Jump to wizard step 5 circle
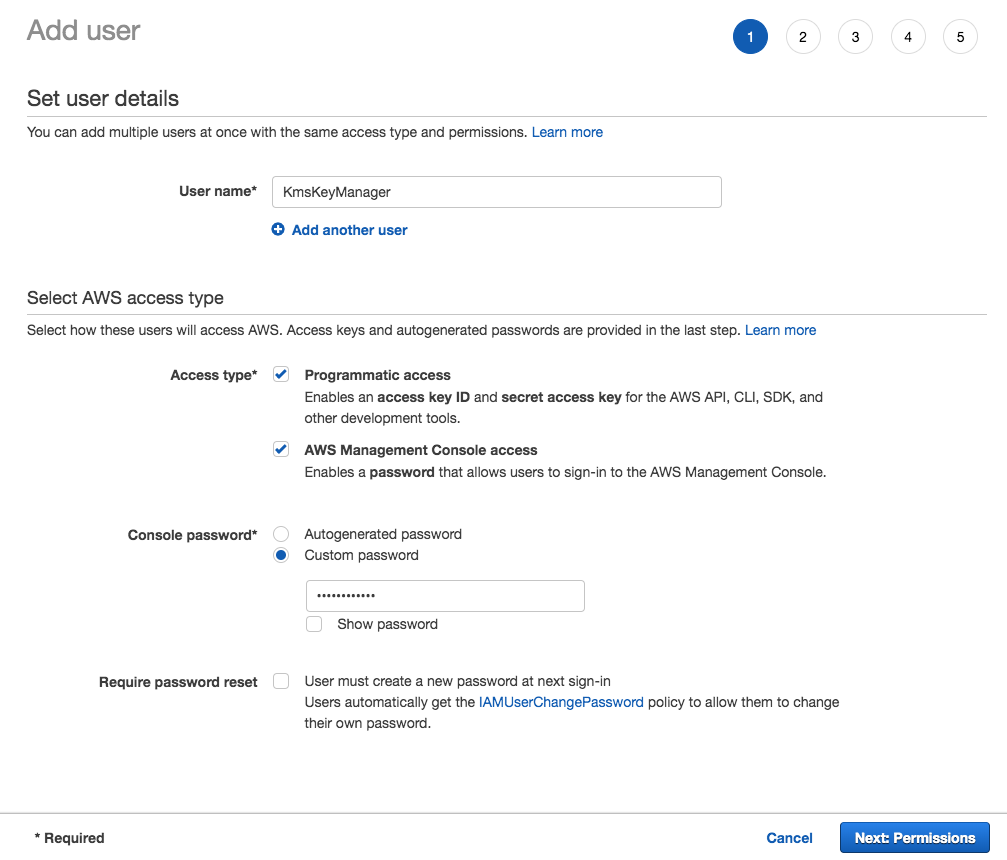 961,37
